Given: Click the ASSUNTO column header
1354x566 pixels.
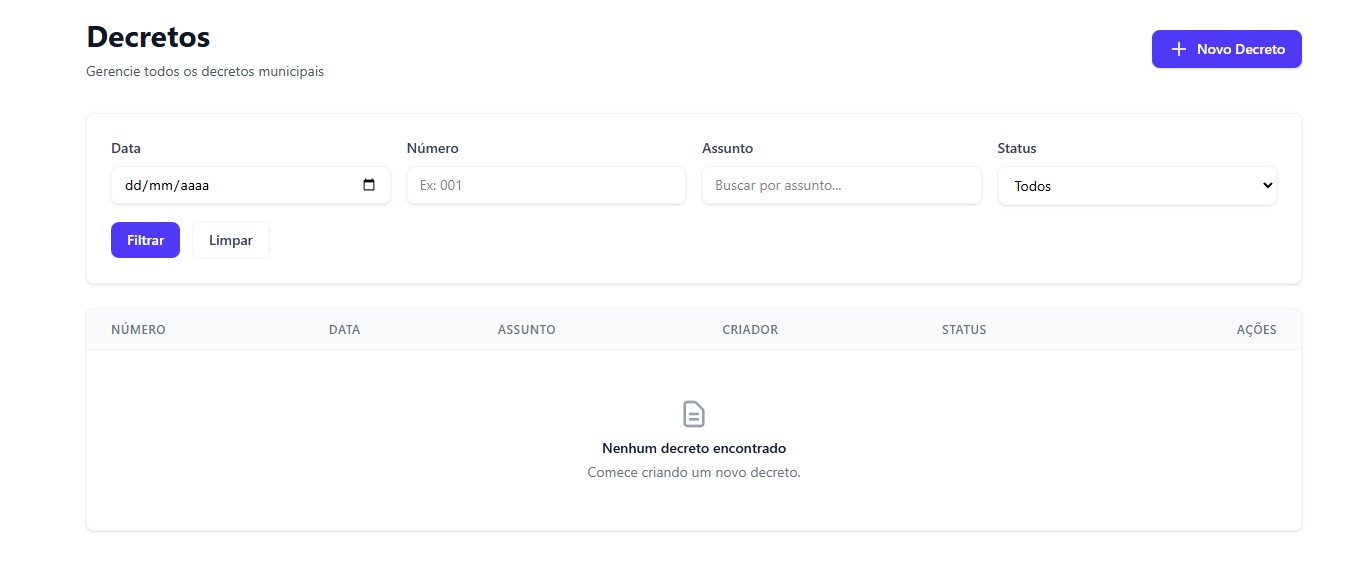Looking at the screenshot, I should [526, 330].
